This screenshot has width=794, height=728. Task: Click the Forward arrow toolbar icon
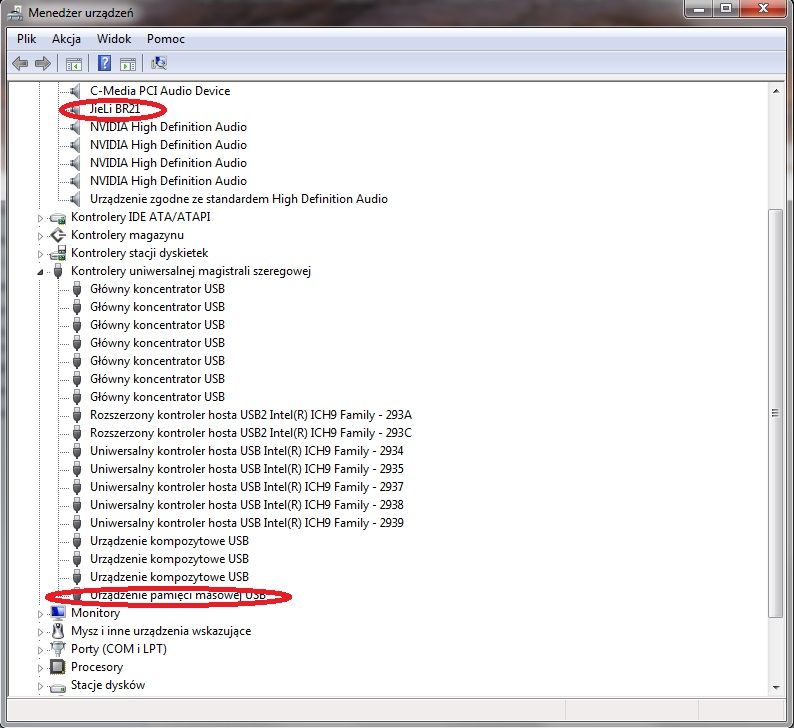(x=43, y=63)
